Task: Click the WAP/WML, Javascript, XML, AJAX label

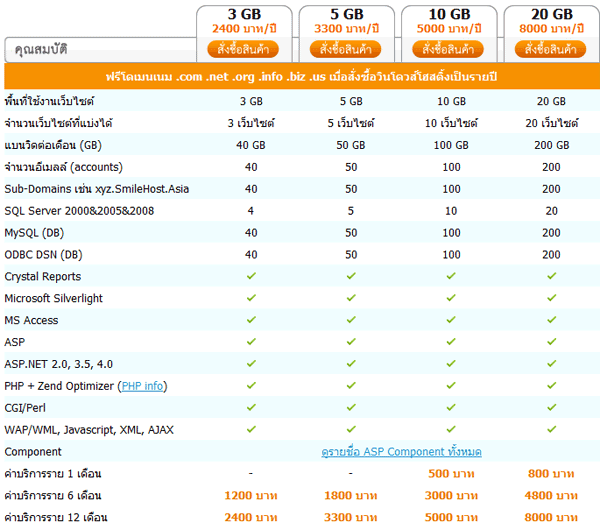Action: click(x=89, y=430)
